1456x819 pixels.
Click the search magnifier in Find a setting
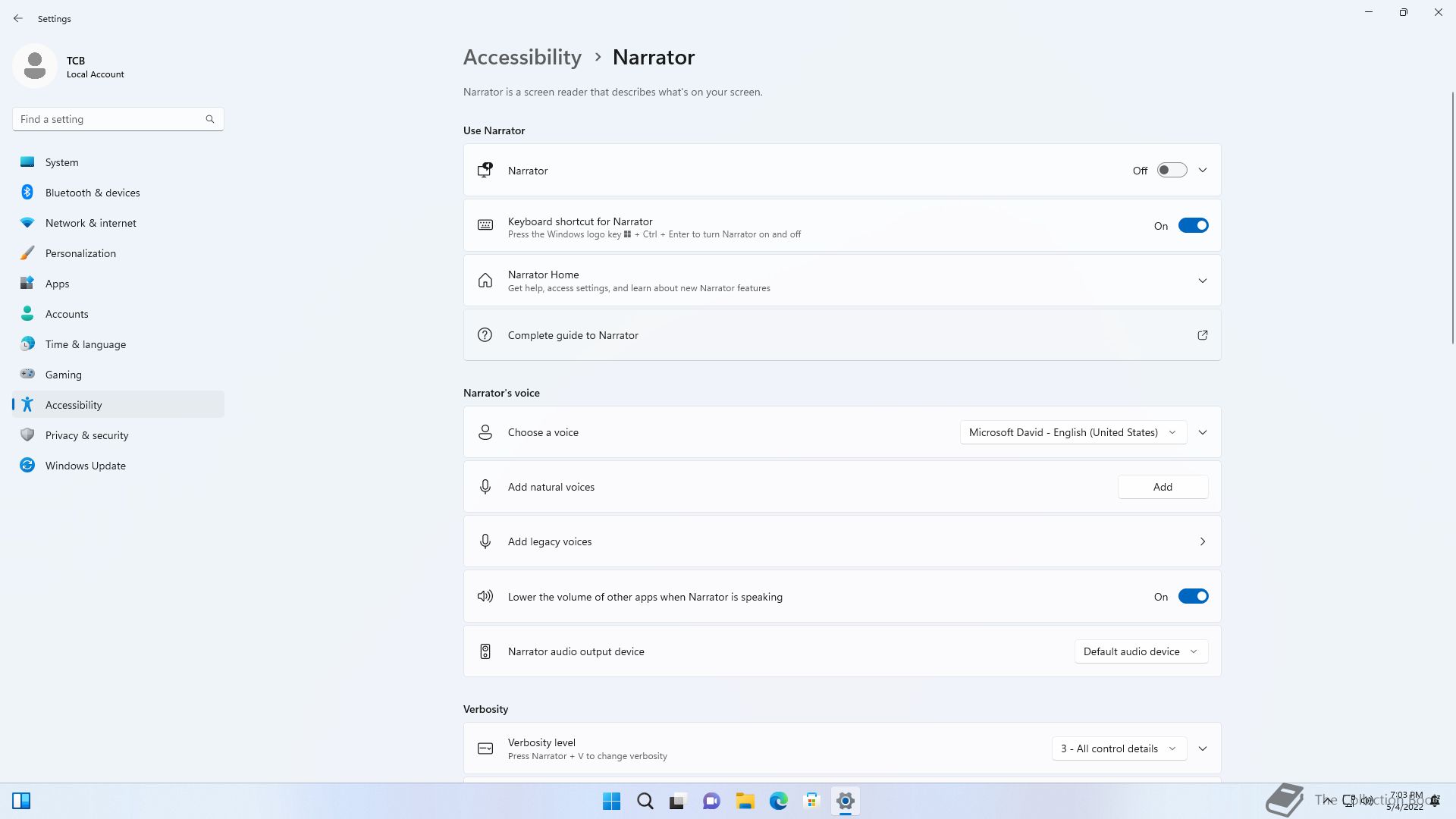(x=210, y=119)
